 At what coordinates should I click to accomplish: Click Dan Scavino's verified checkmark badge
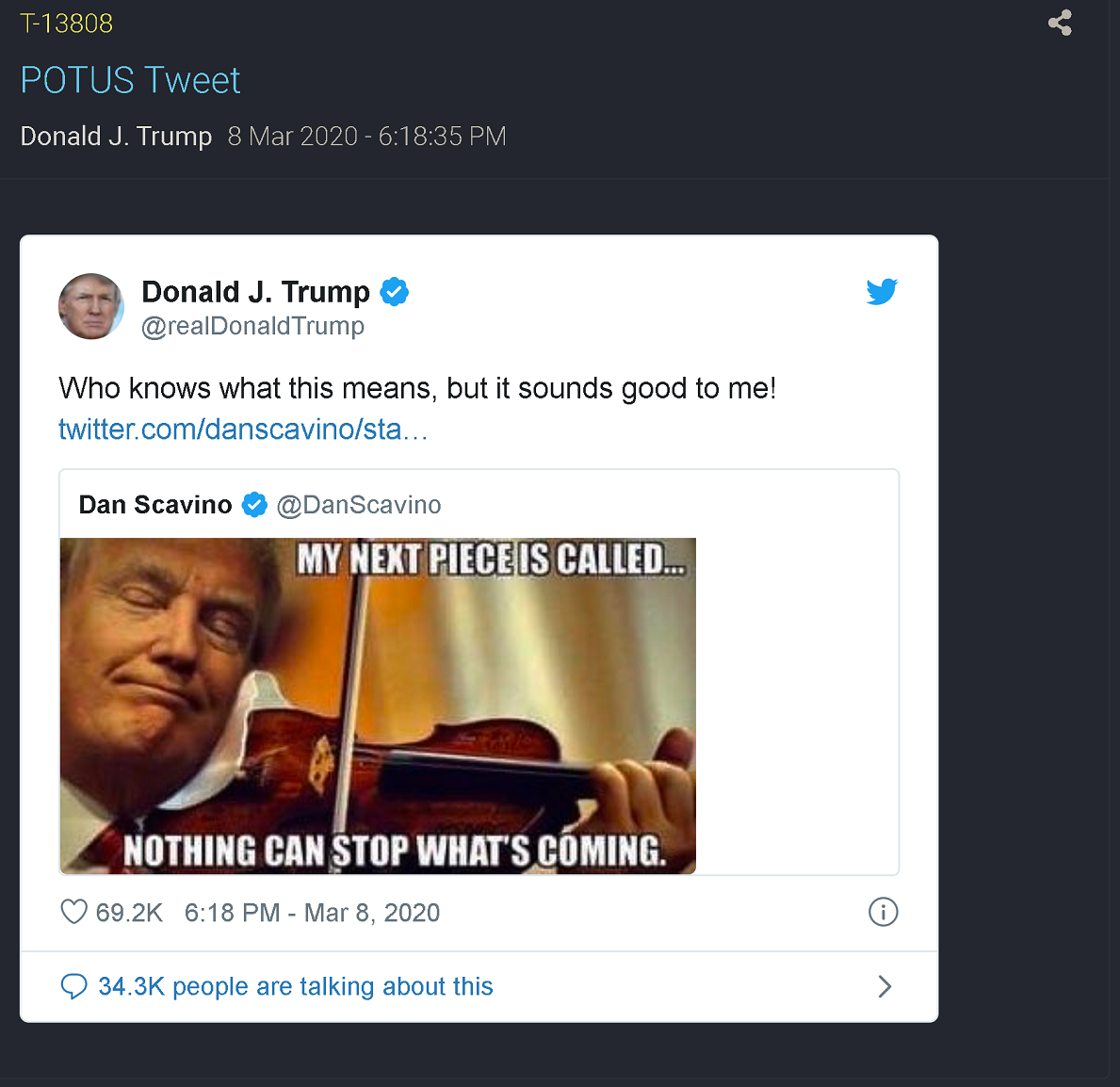click(x=254, y=505)
